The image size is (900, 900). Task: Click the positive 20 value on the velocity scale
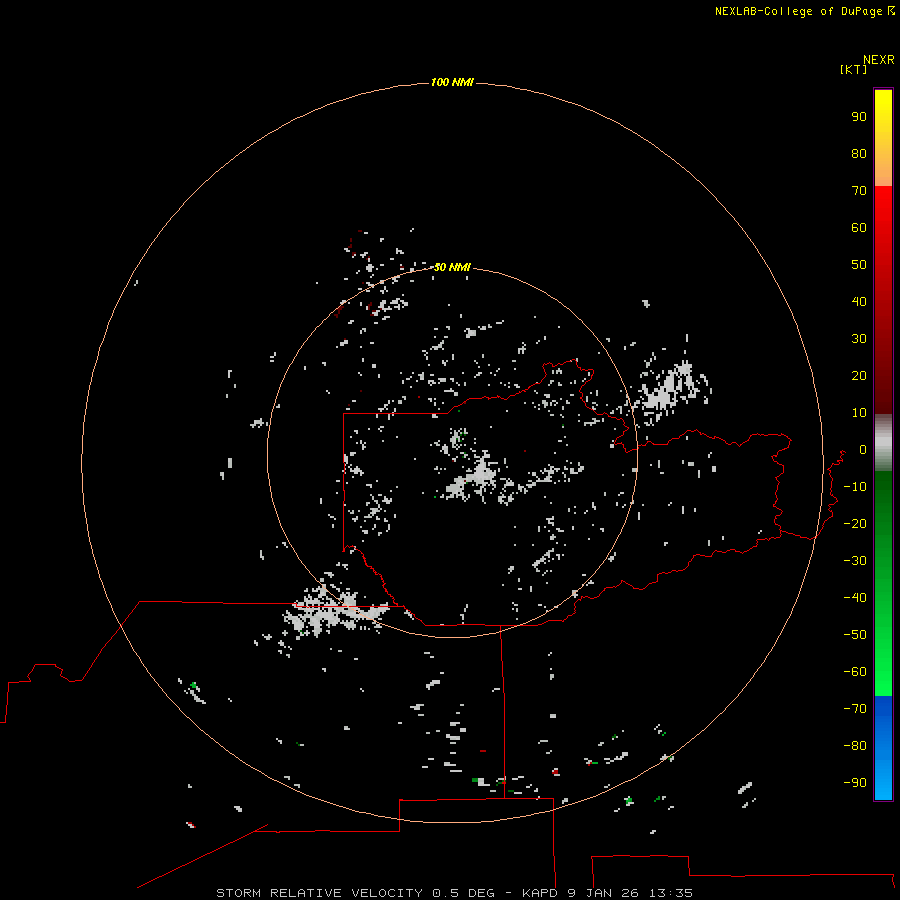coord(859,375)
